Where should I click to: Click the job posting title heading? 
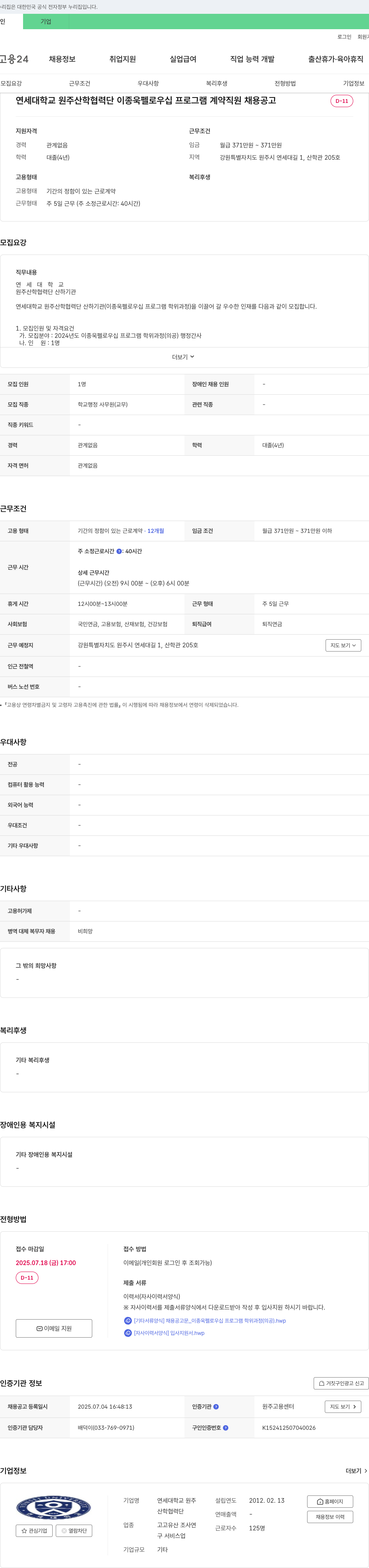pyautogui.click(x=146, y=101)
